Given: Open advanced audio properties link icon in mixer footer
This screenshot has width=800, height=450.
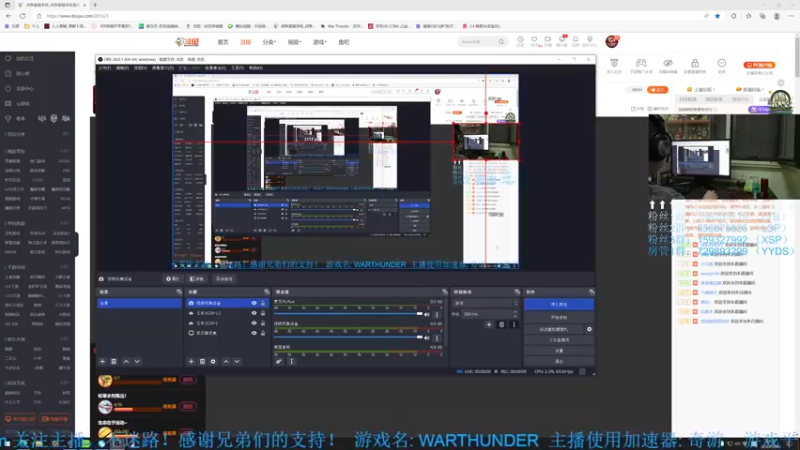Looking at the screenshot, I should 279,361.
